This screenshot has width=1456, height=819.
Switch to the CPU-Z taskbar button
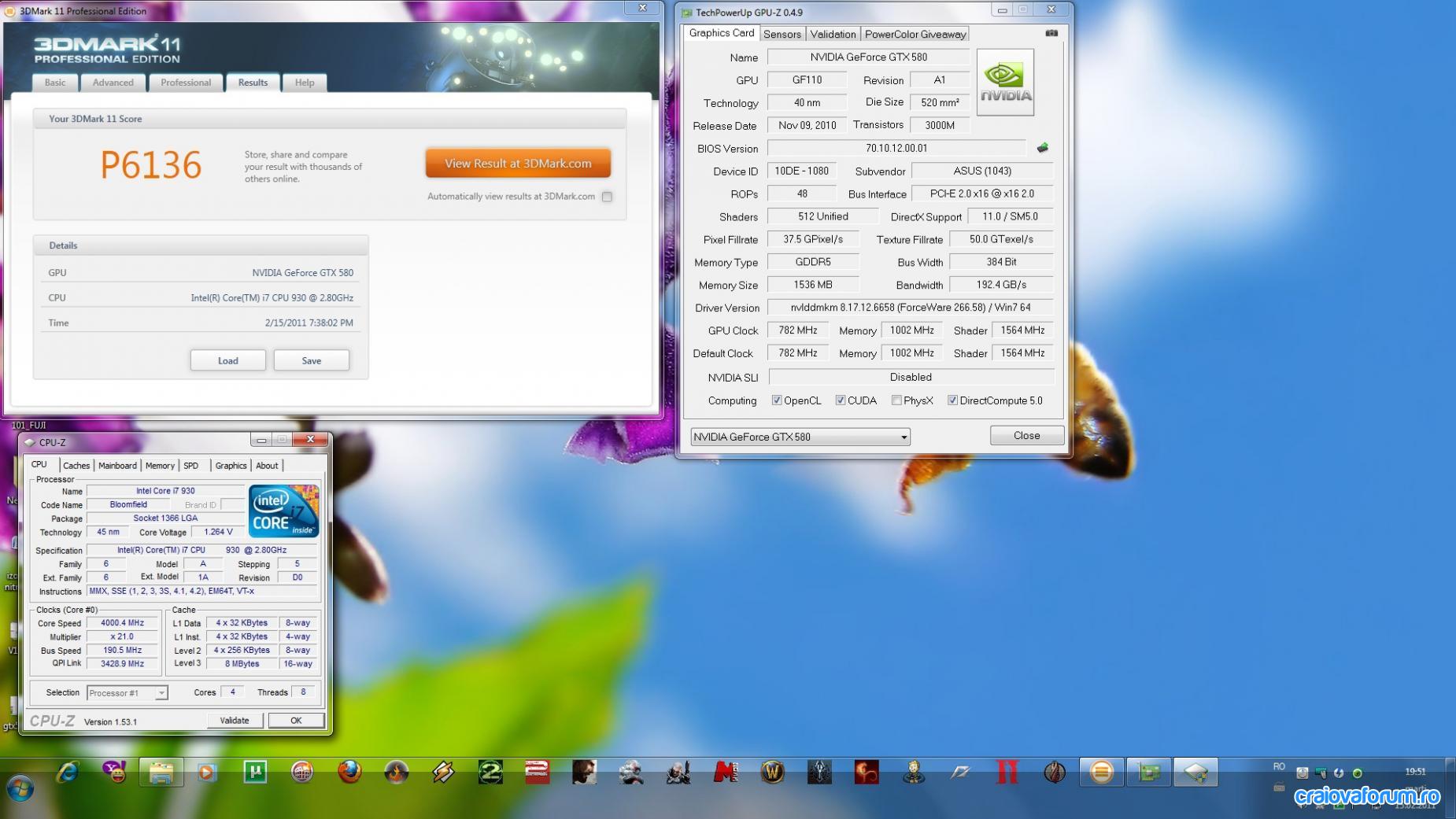coord(1196,773)
